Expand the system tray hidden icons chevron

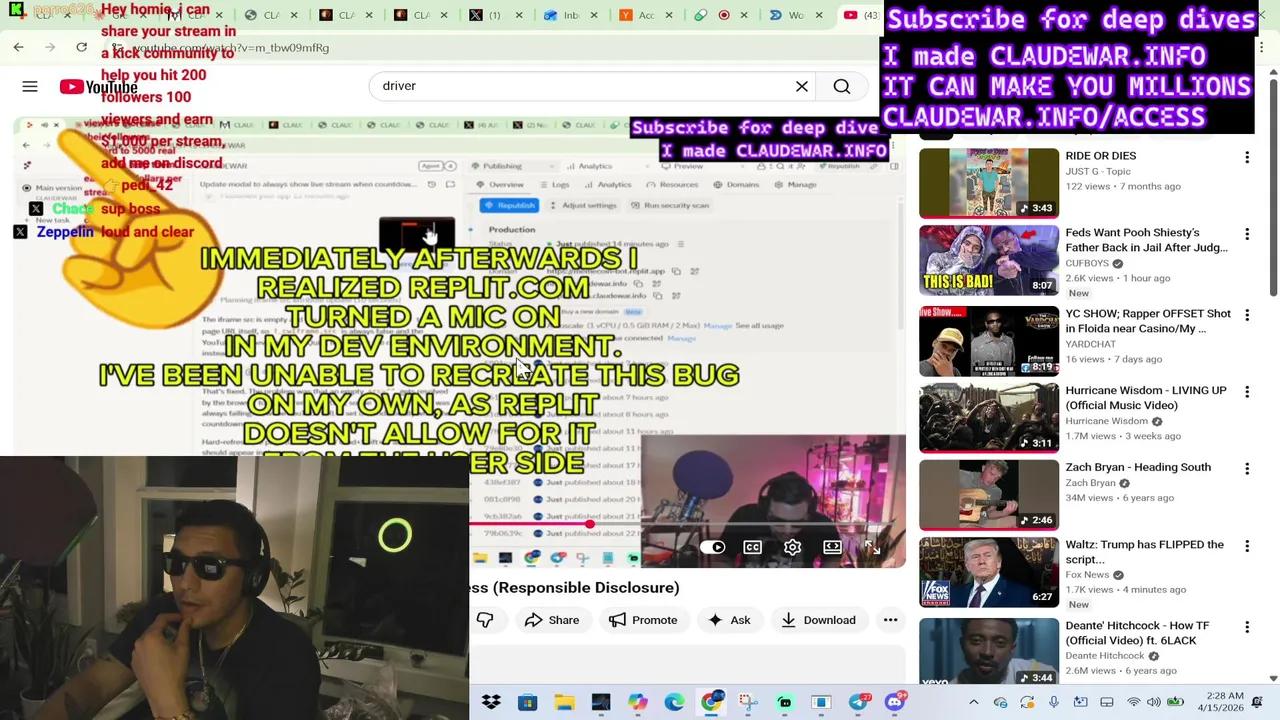(974, 702)
